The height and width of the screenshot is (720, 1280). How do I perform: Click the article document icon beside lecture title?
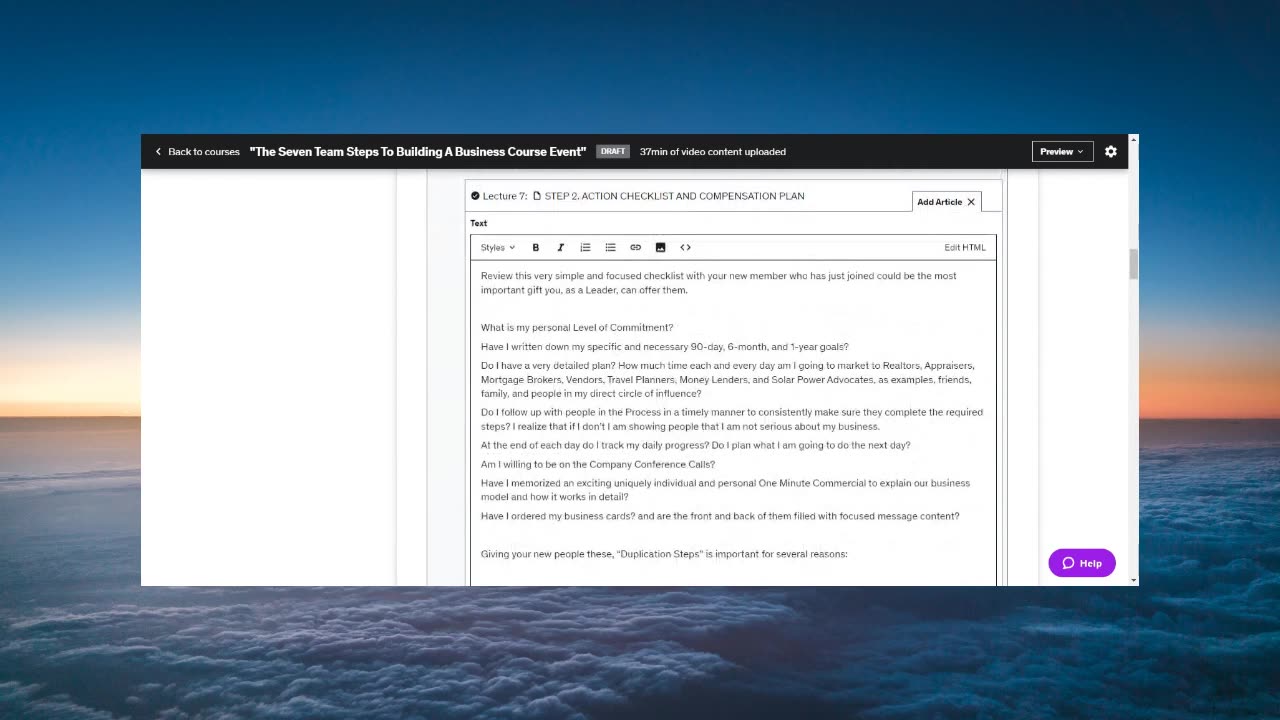(537, 196)
